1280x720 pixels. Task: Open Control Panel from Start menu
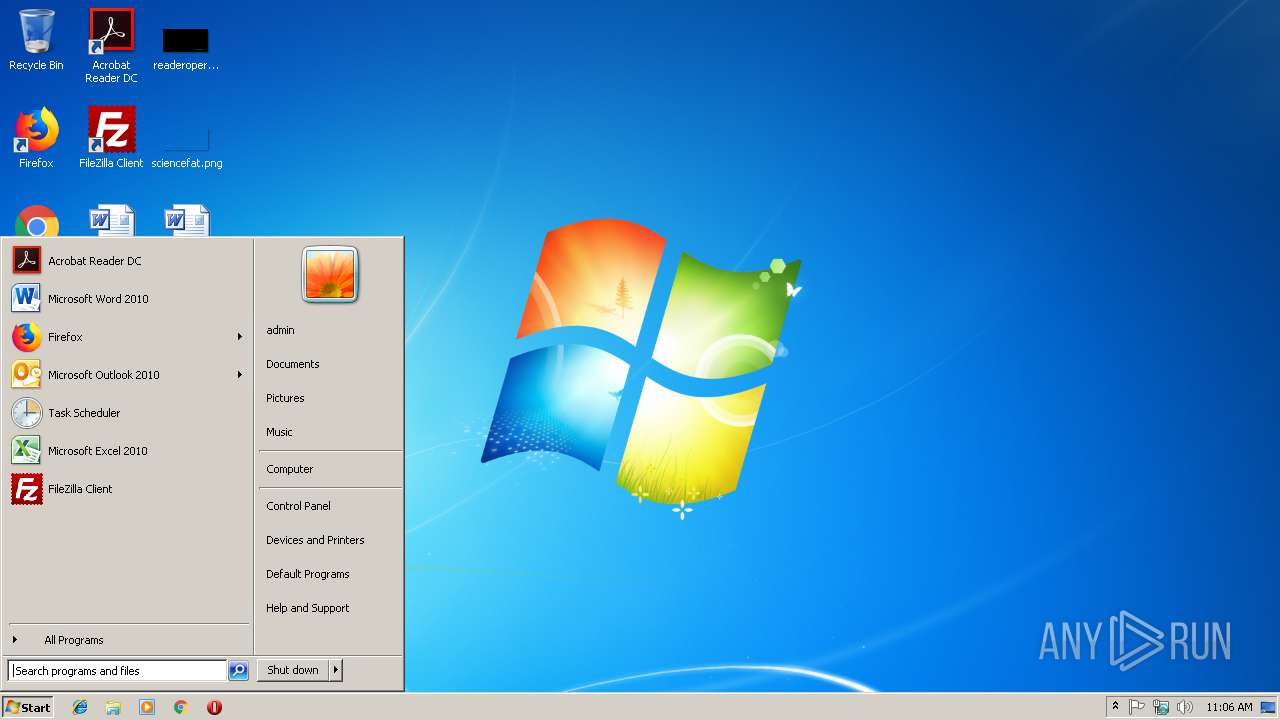330,506
